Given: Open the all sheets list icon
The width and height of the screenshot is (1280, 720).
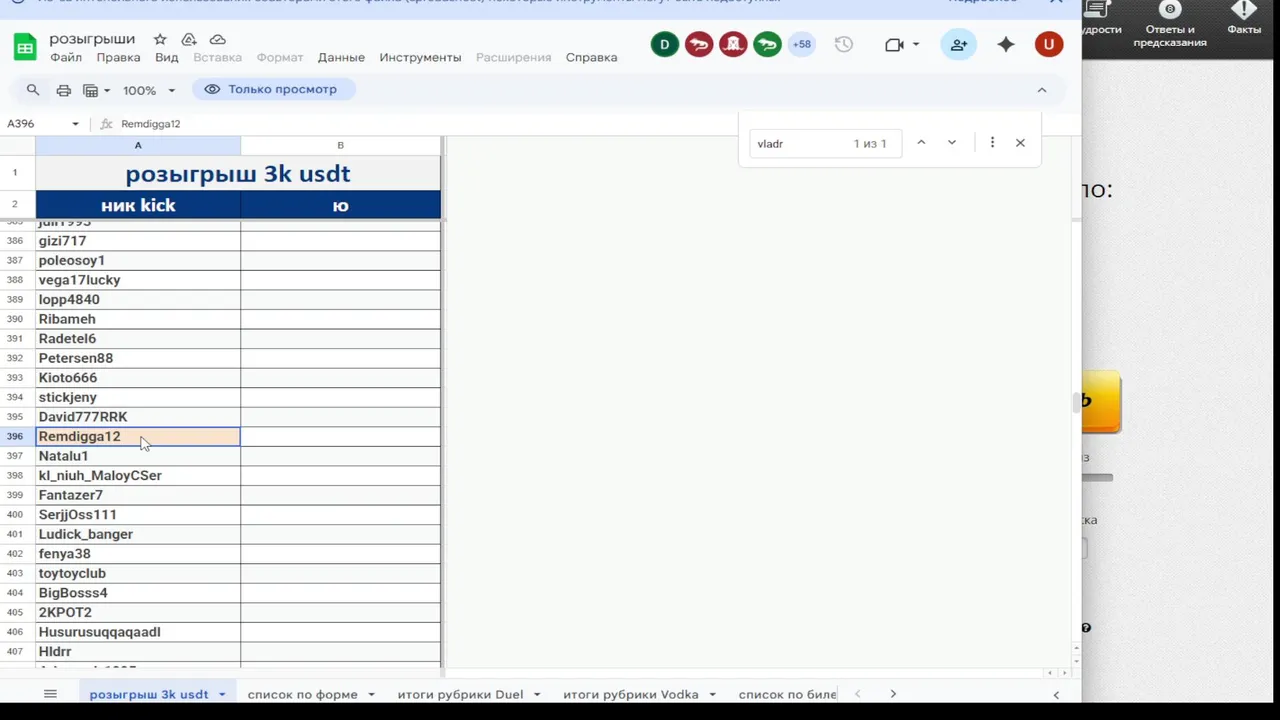Looking at the screenshot, I should point(50,694).
